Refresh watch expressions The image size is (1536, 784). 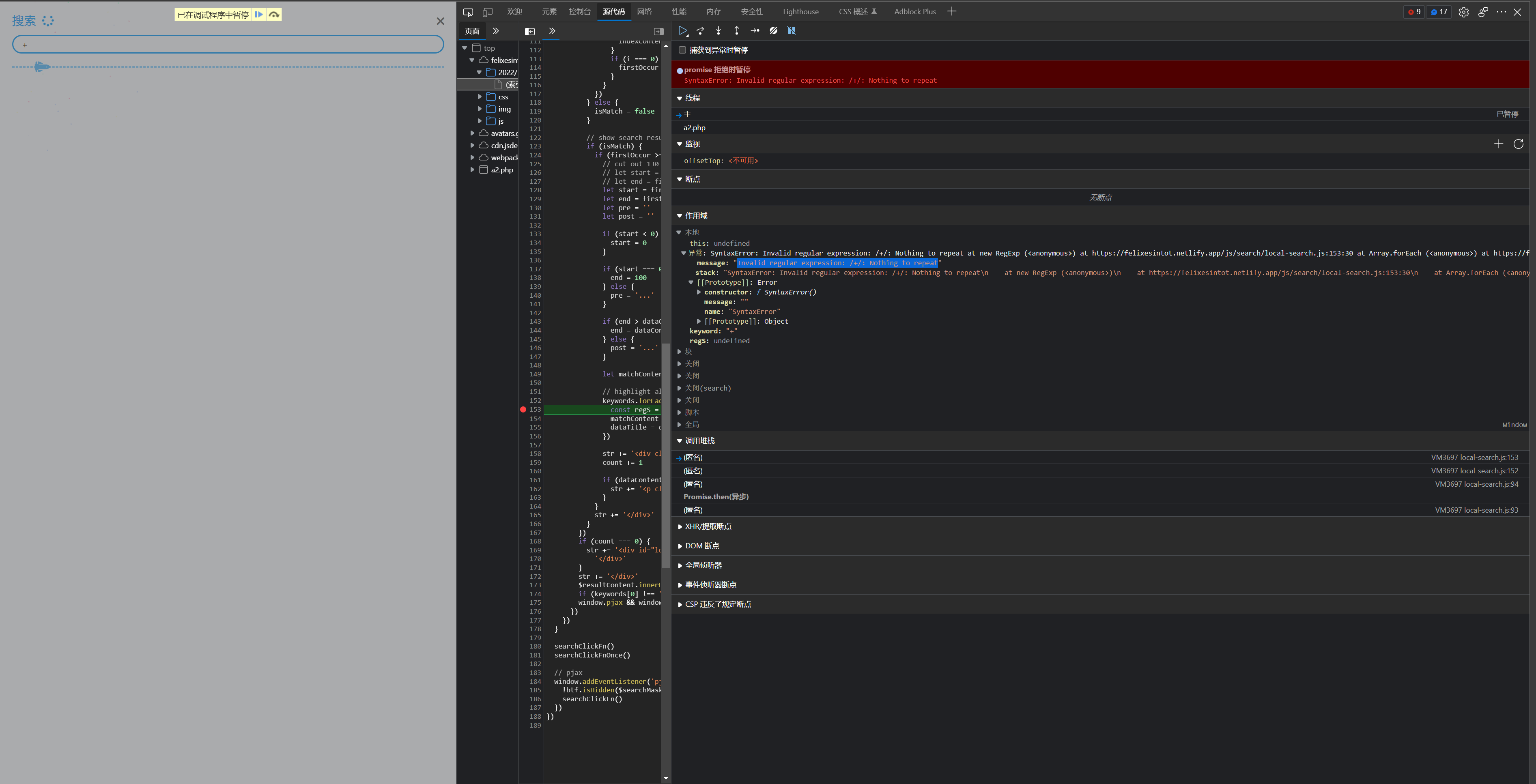tap(1518, 144)
